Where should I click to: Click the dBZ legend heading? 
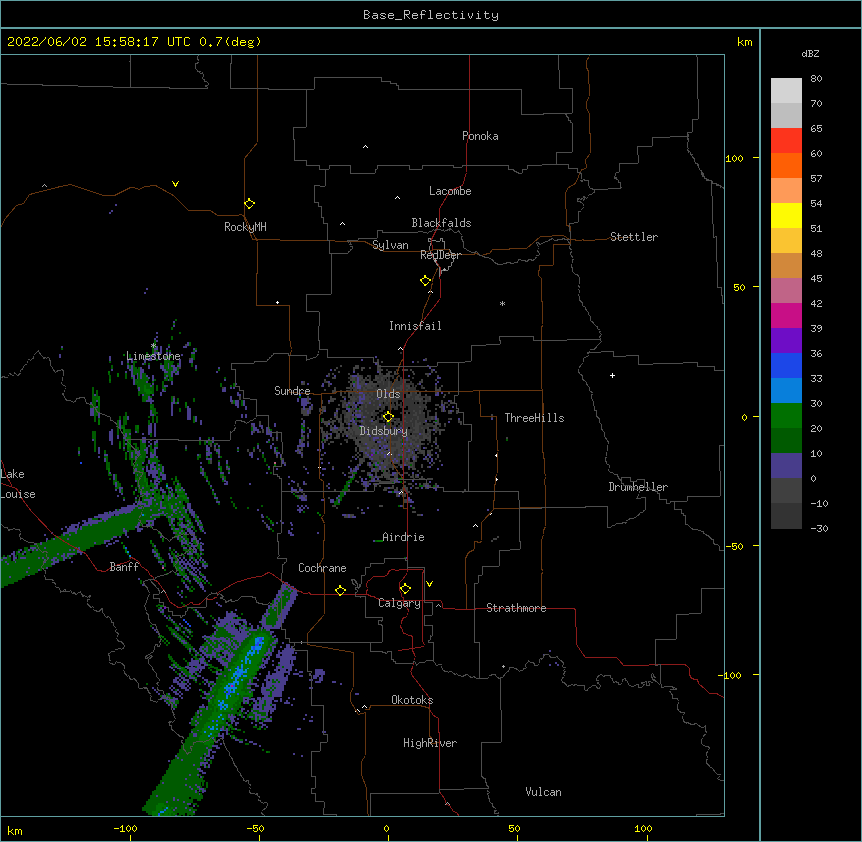tap(810, 53)
